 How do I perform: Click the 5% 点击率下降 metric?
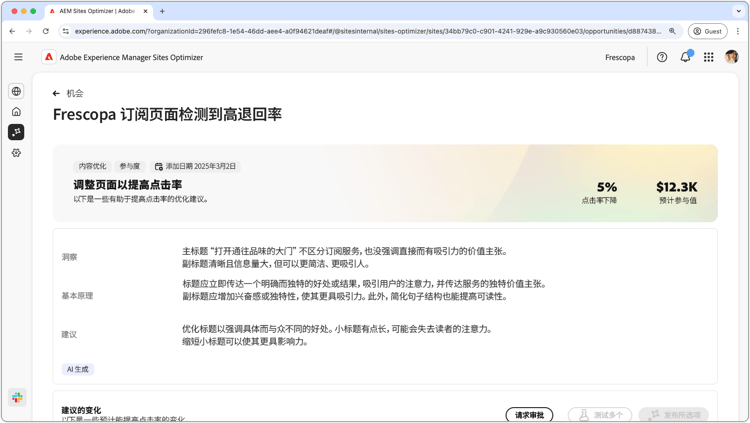point(600,192)
